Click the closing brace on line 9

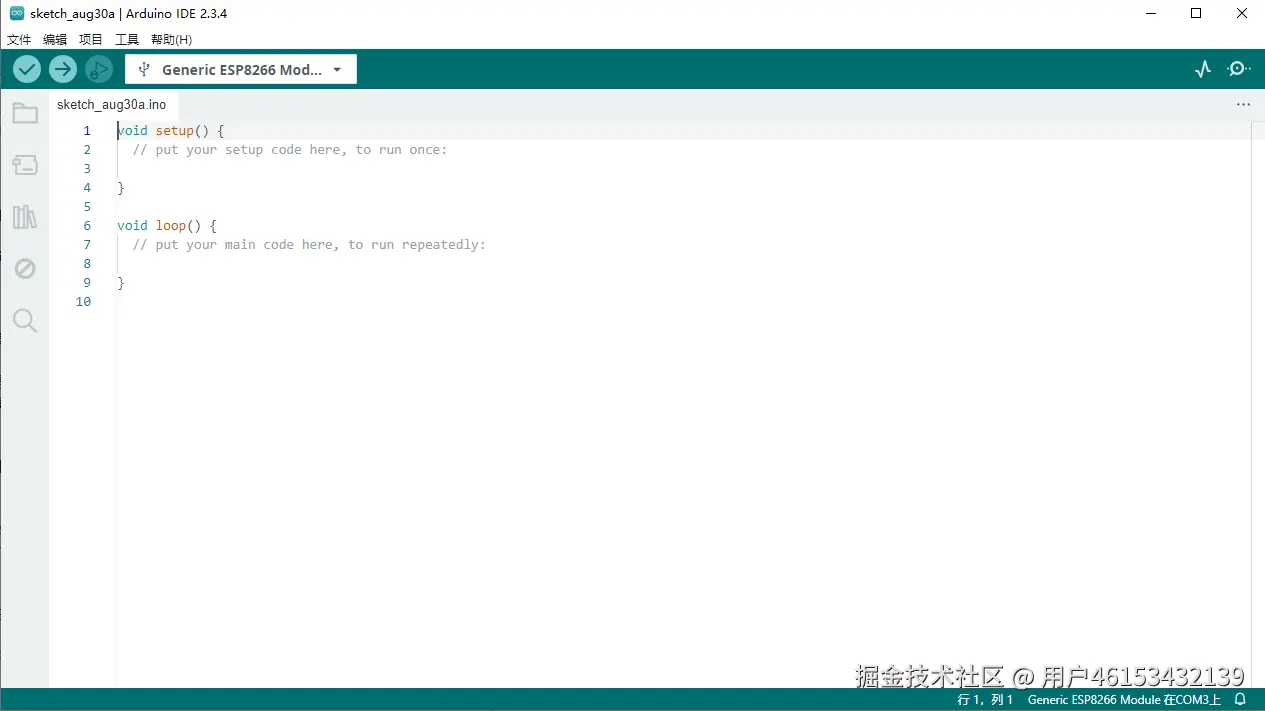[x=121, y=283]
